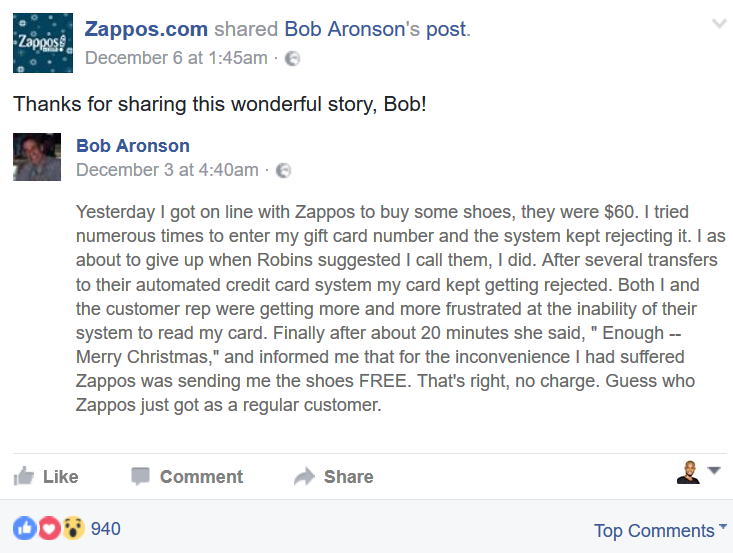Open the December 6 at 1:45am timestamp
Screen dimensions: 733x553
click(176, 58)
